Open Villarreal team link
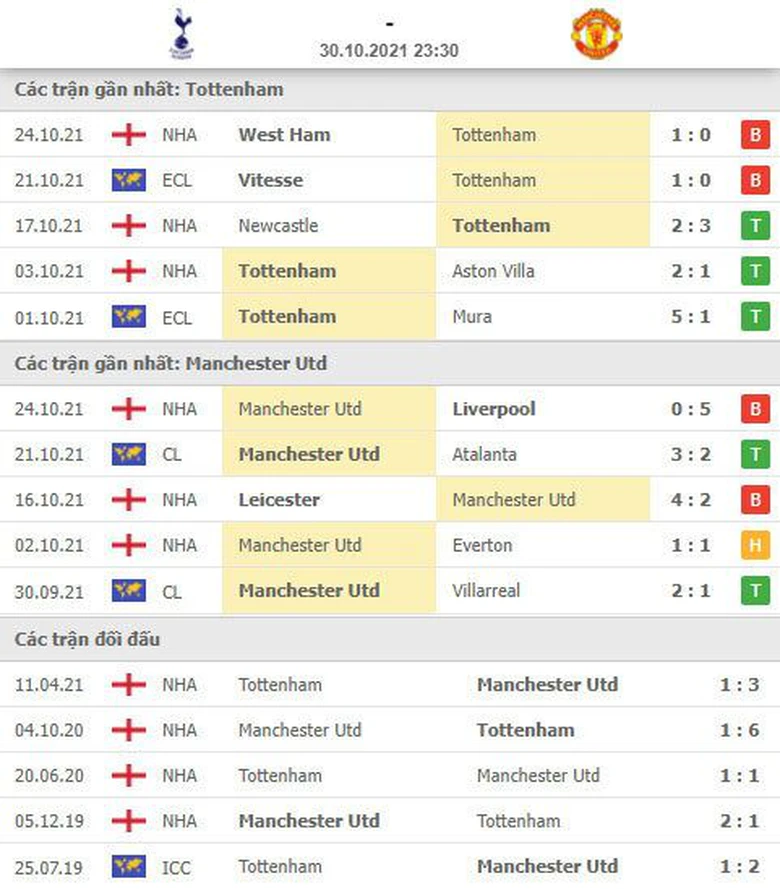The width and height of the screenshot is (780, 889). (x=486, y=591)
